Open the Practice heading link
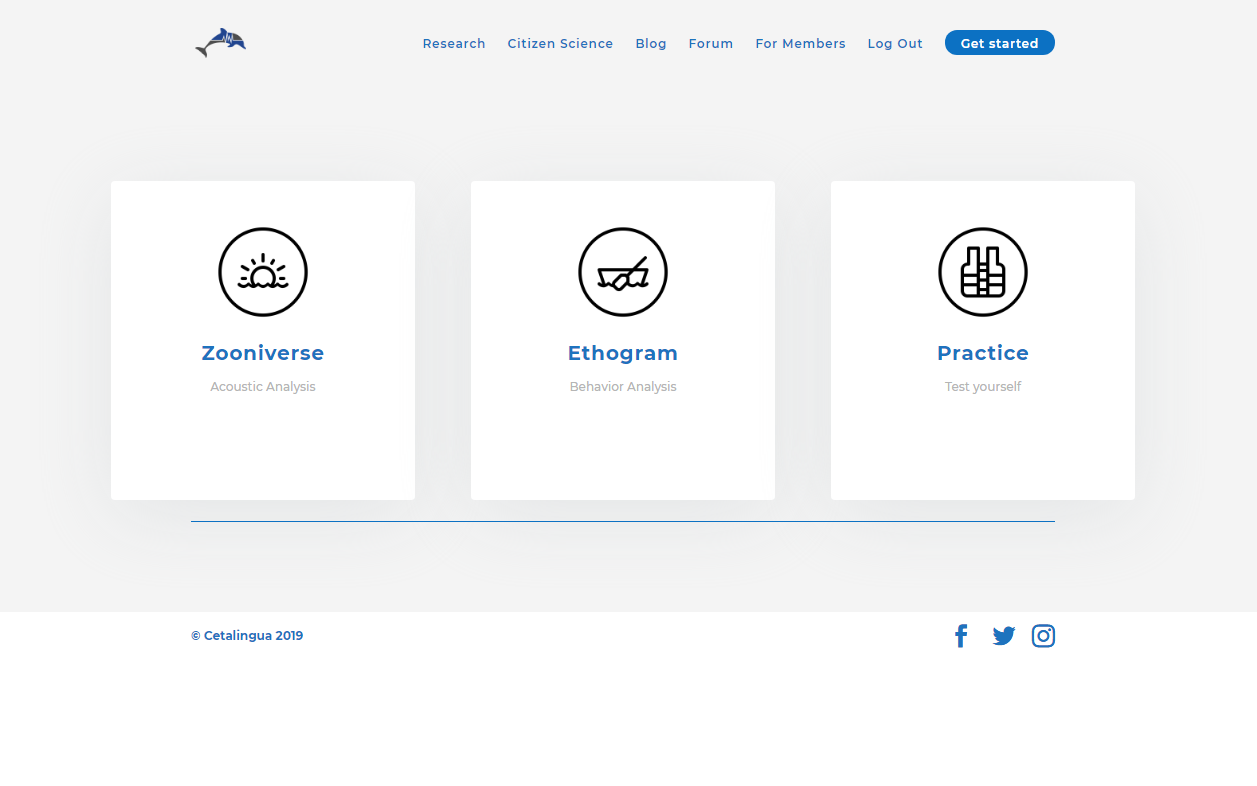1257x786 pixels. pyautogui.click(x=983, y=353)
